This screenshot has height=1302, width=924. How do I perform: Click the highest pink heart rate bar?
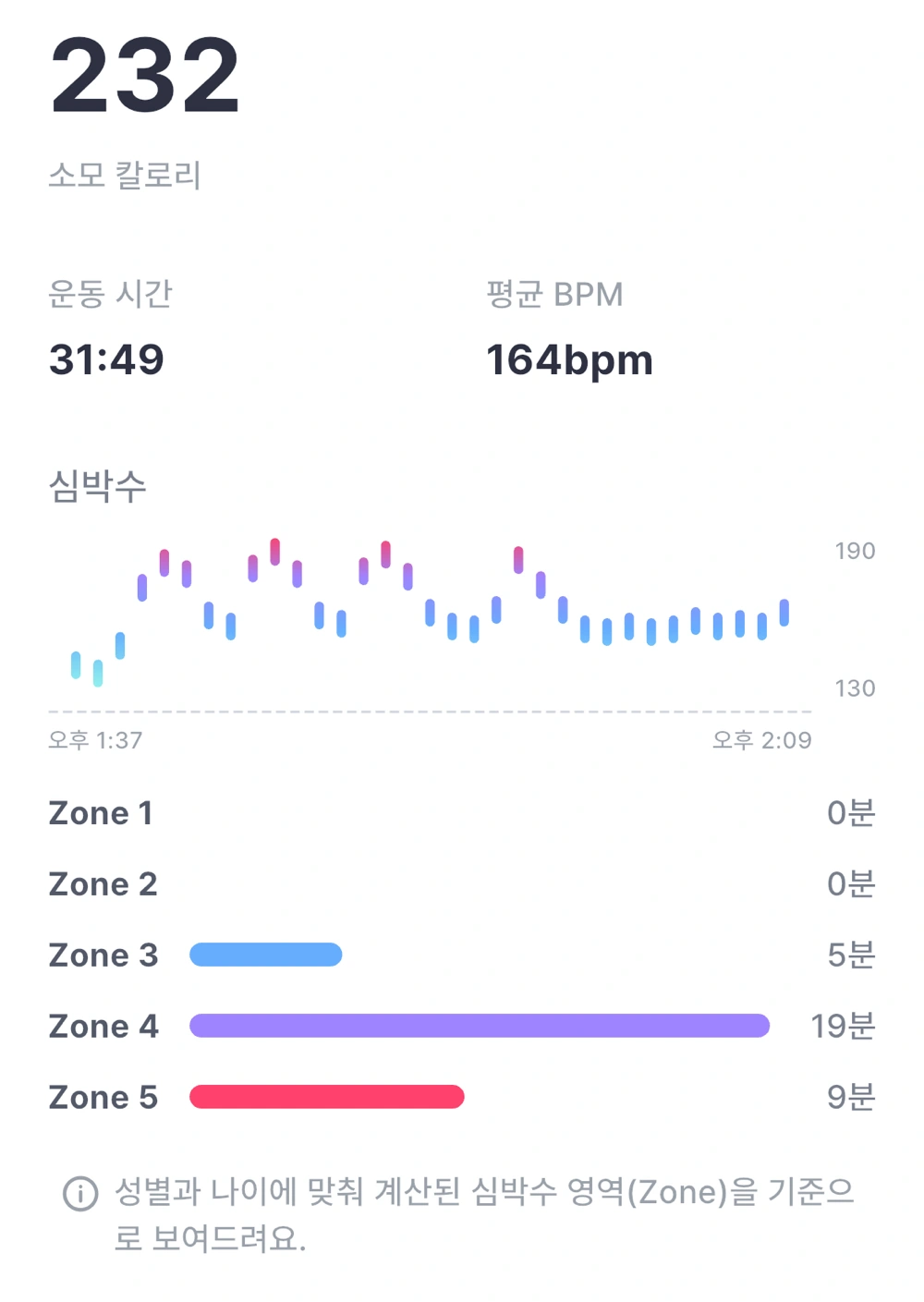[x=274, y=552]
